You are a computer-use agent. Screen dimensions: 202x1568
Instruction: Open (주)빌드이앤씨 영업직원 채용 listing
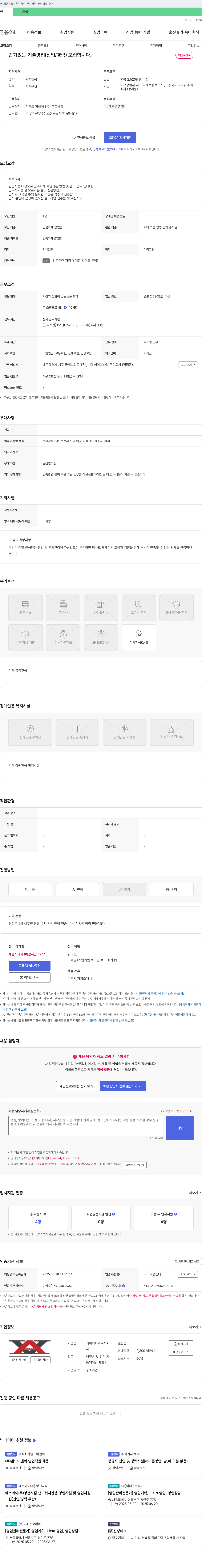[27, 1461]
